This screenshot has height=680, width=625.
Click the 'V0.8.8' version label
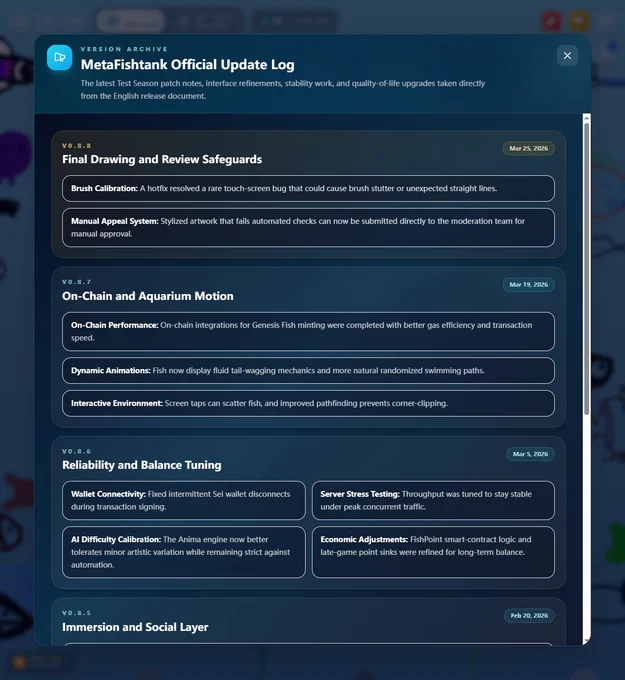[x=77, y=146]
